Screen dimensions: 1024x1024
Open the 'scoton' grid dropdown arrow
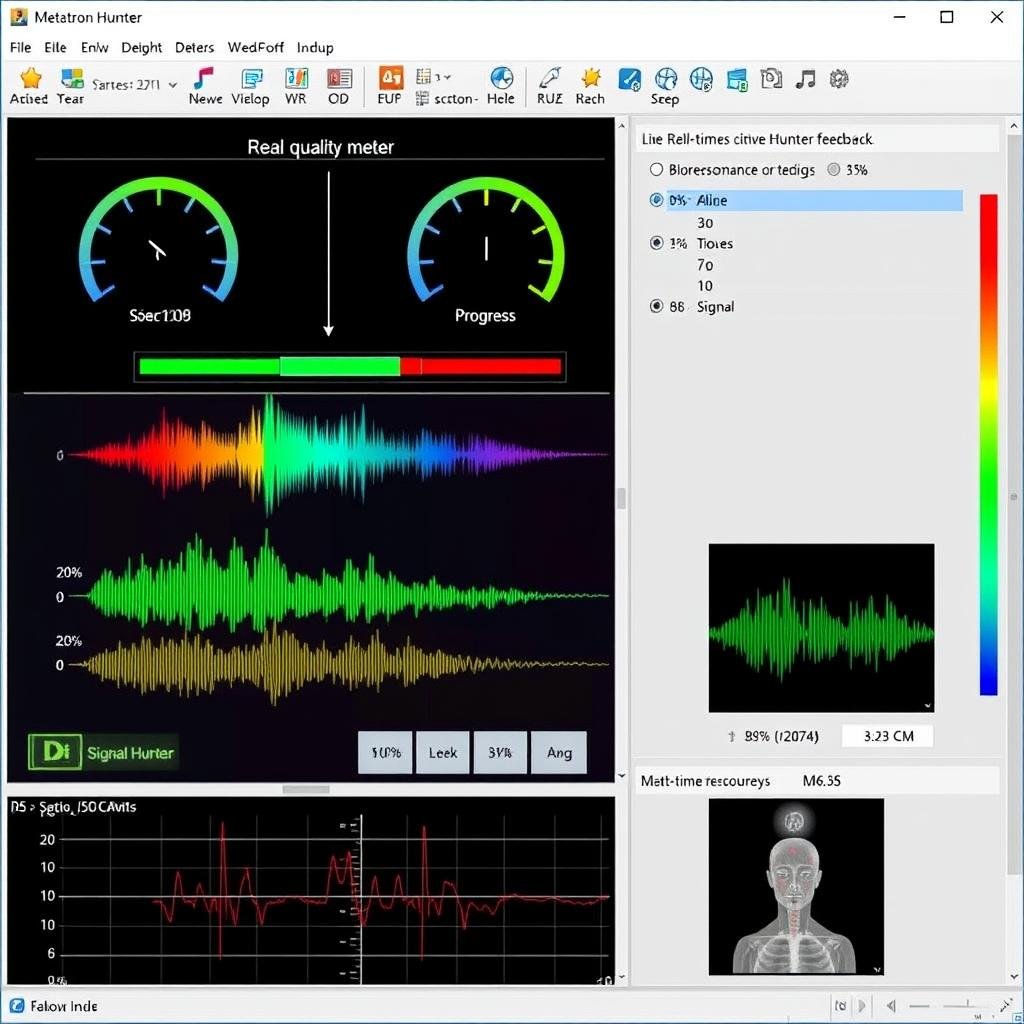pos(446,77)
